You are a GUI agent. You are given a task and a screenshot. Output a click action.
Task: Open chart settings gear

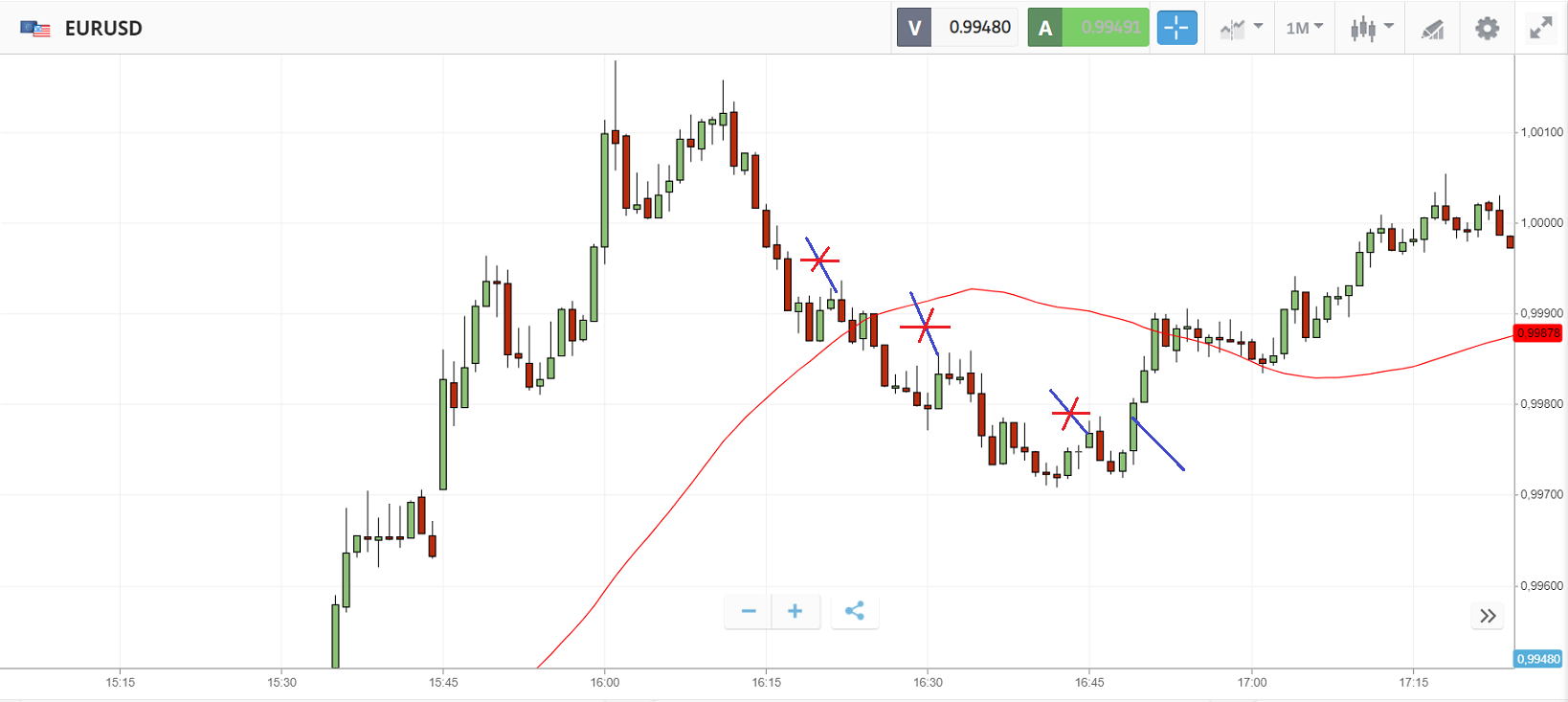(x=1487, y=28)
